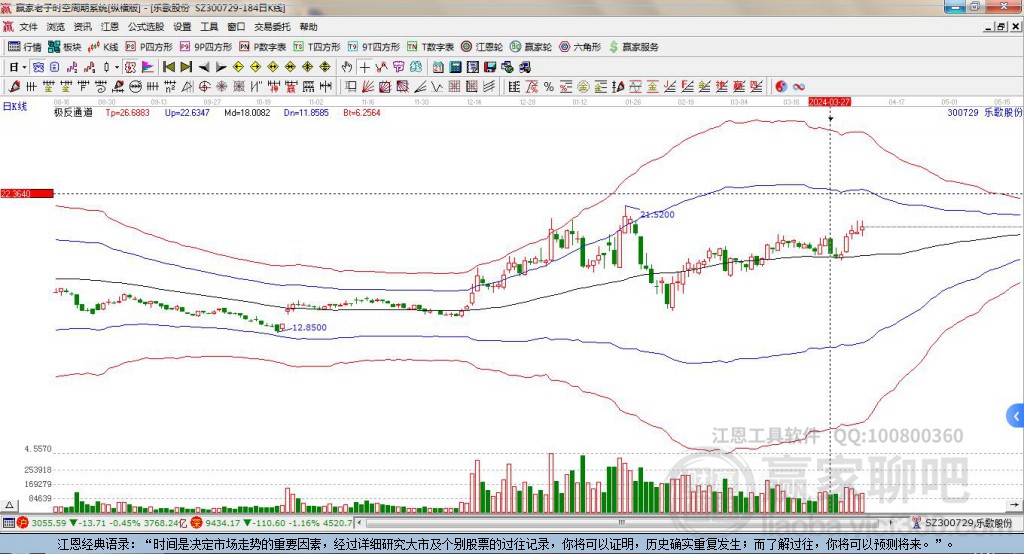Screen dimensions: 1024x554
Task: Select the Gann fan red lines icon
Action: tap(368, 86)
